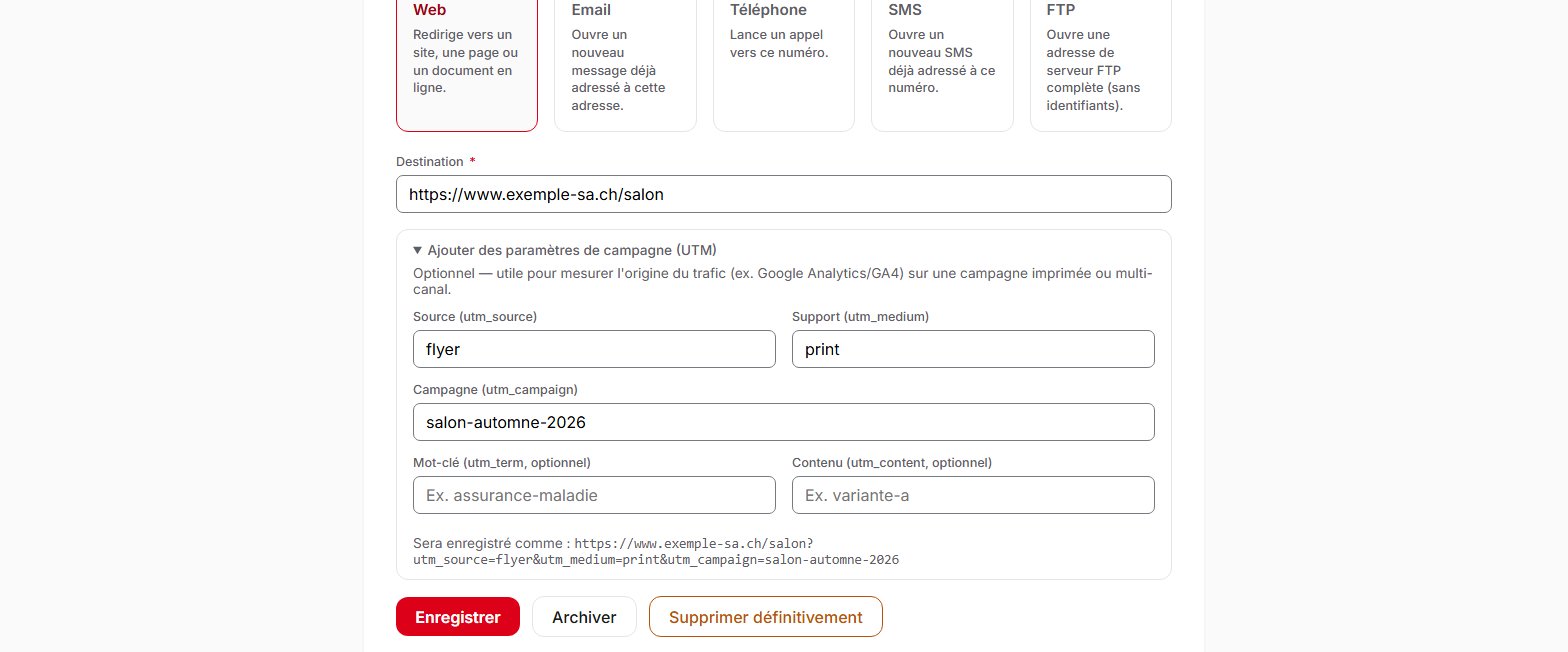This screenshot has width=1568, height=652.
Task: Click the Campagne (utm_campaign) field
Action: point(784,422)
